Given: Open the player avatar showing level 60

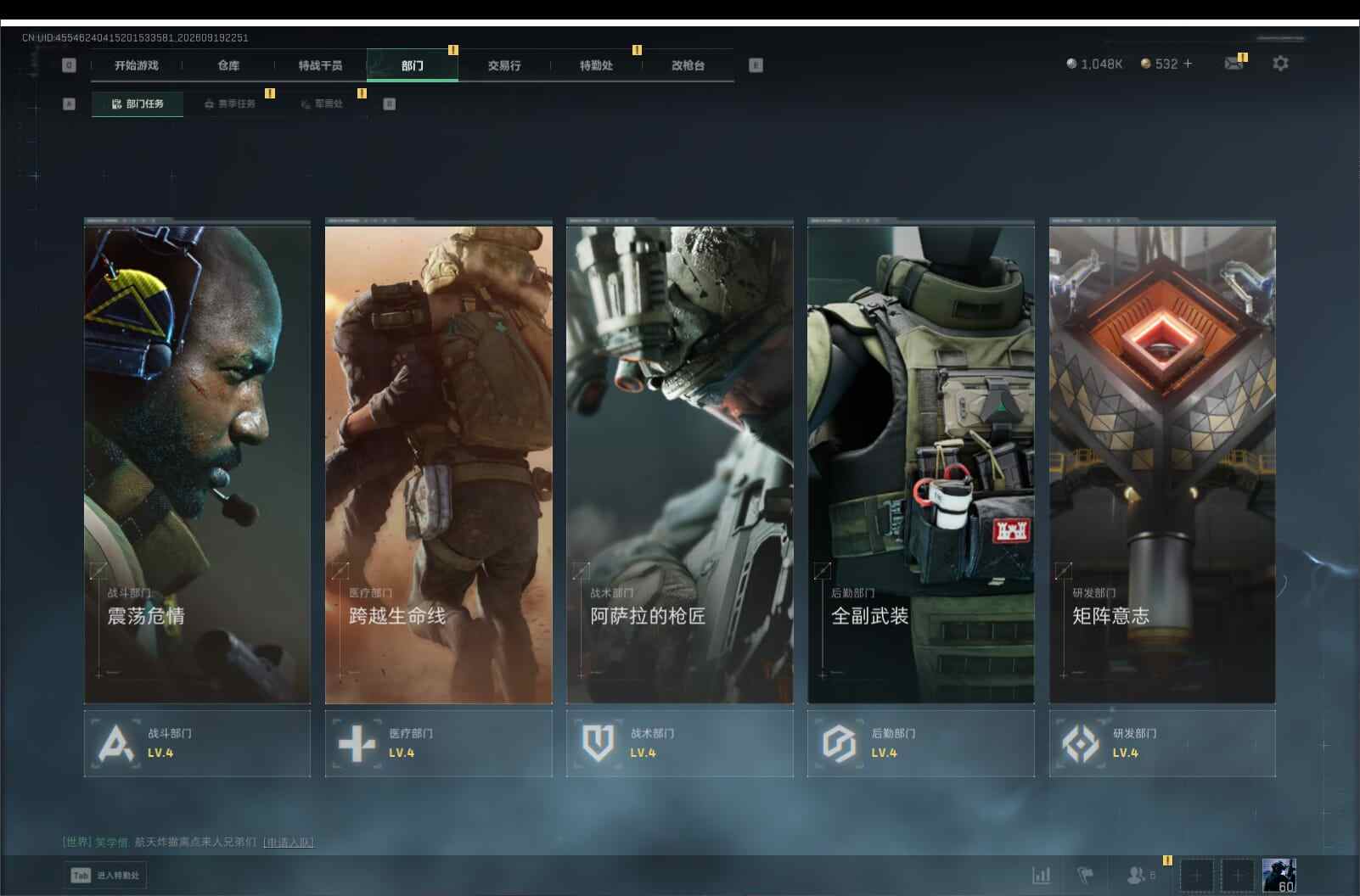Looking at the screenshot, I should tap(1279, 875).
